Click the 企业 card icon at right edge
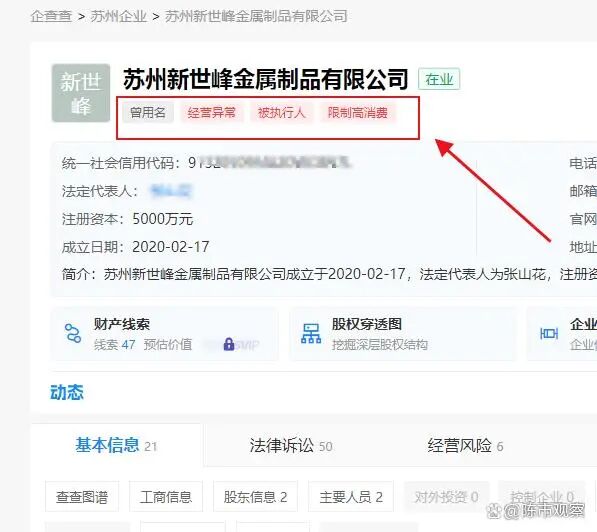 coord(549,334)
